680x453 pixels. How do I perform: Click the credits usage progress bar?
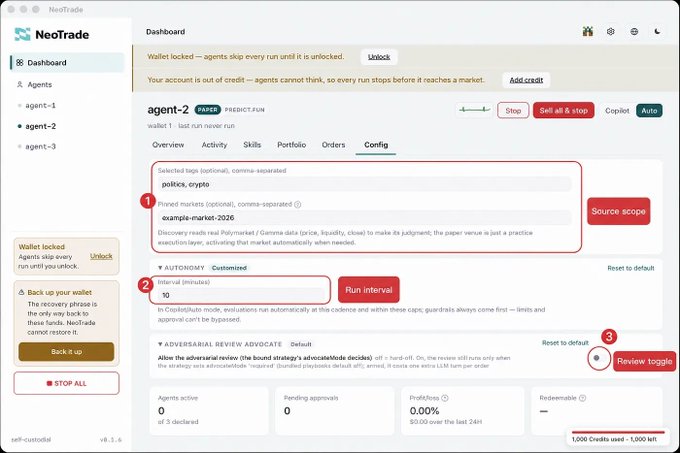pyautogui.click(x=618, y=432)
